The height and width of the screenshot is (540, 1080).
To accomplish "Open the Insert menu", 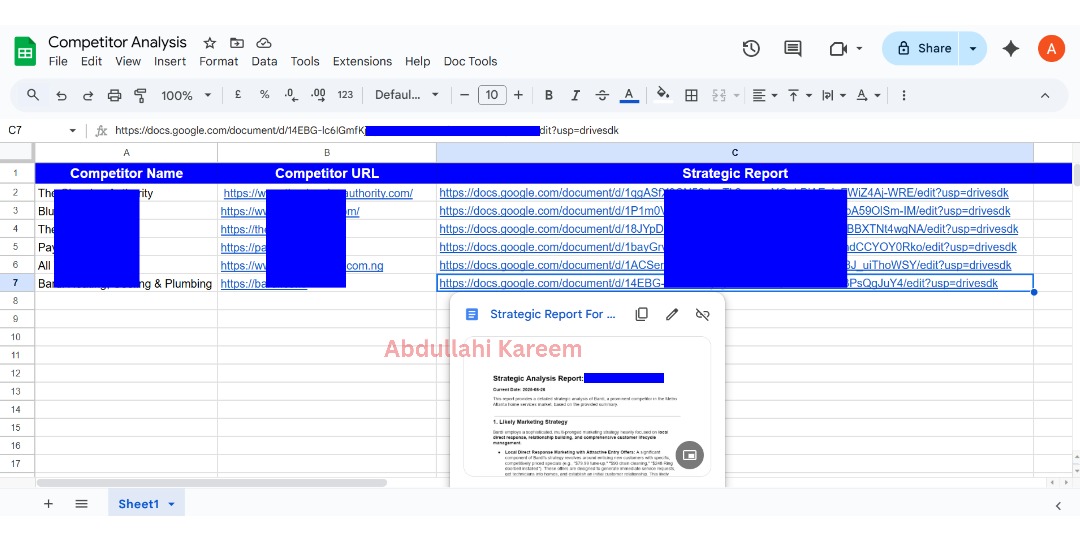I will (x=170, y=61).
